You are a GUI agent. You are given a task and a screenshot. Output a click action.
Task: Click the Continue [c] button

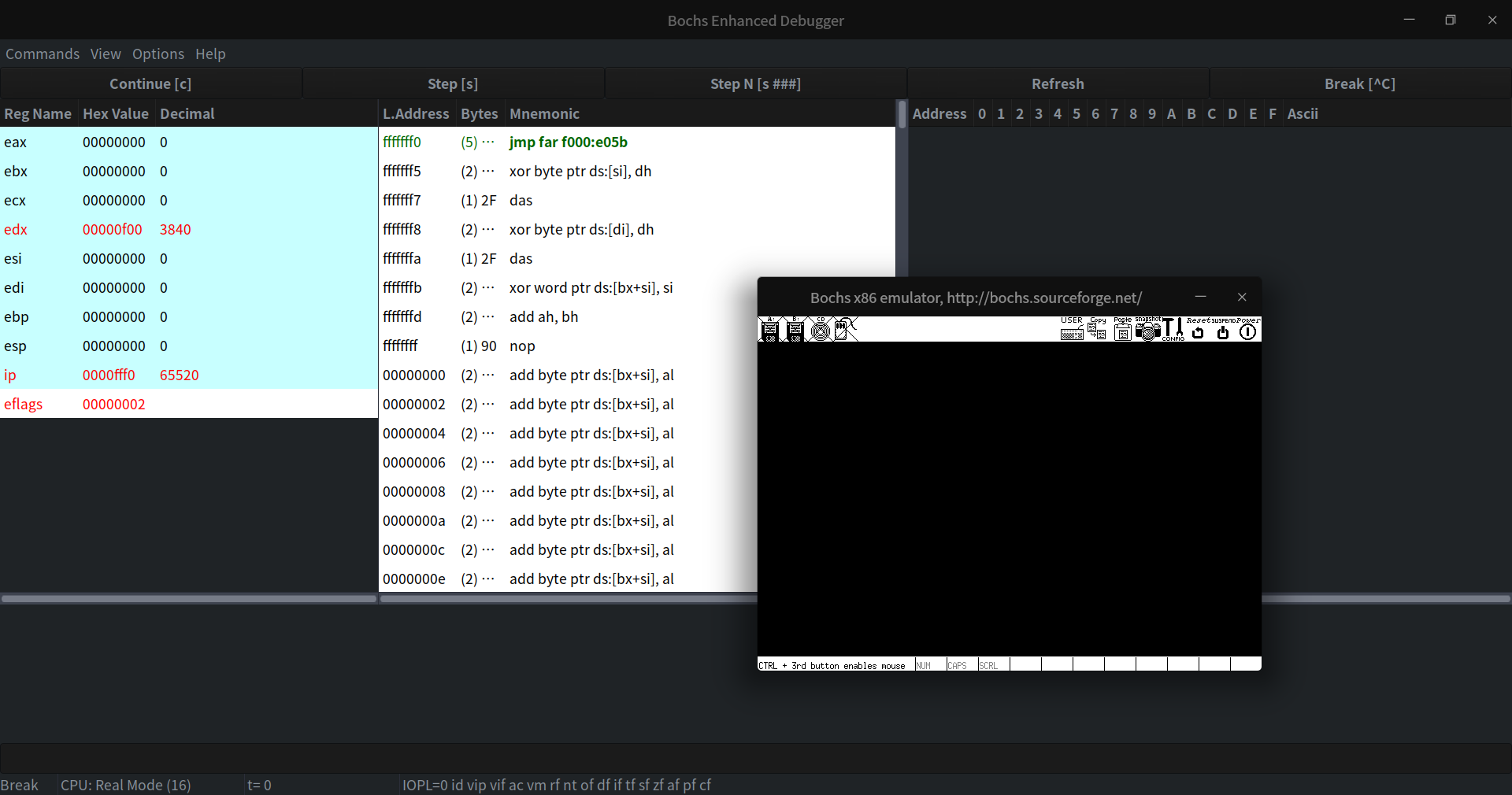[150, 83]
